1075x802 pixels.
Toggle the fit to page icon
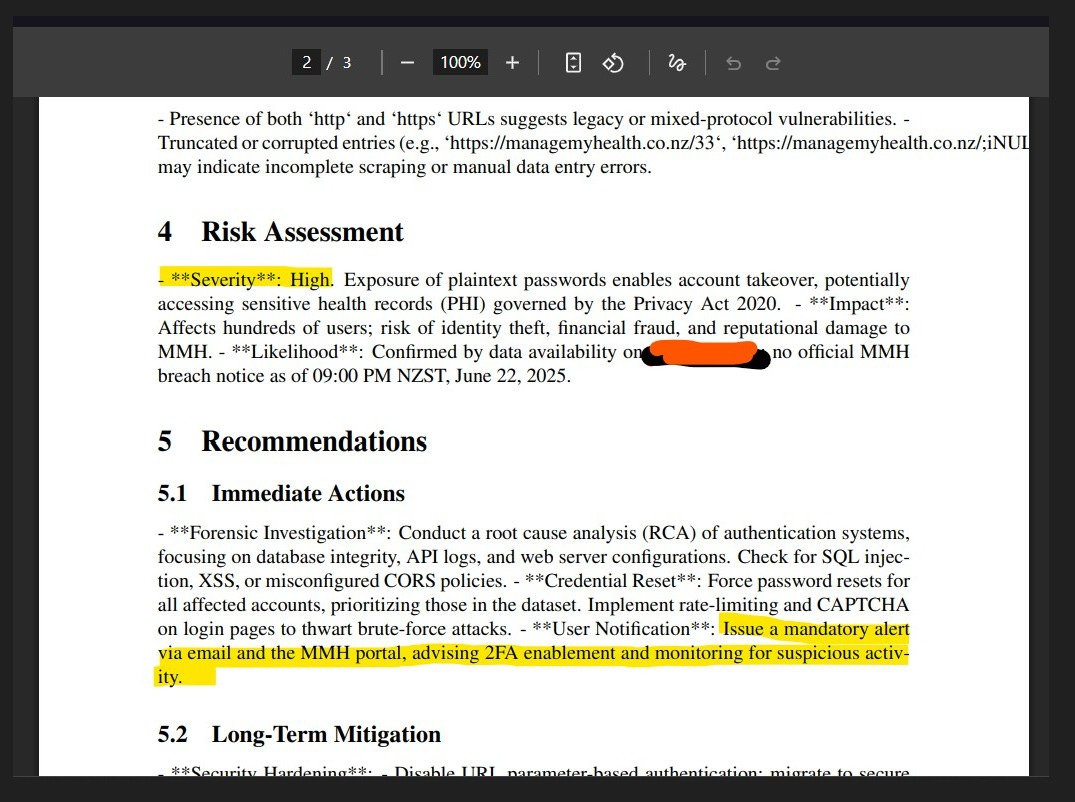click(x=573, y=63)
